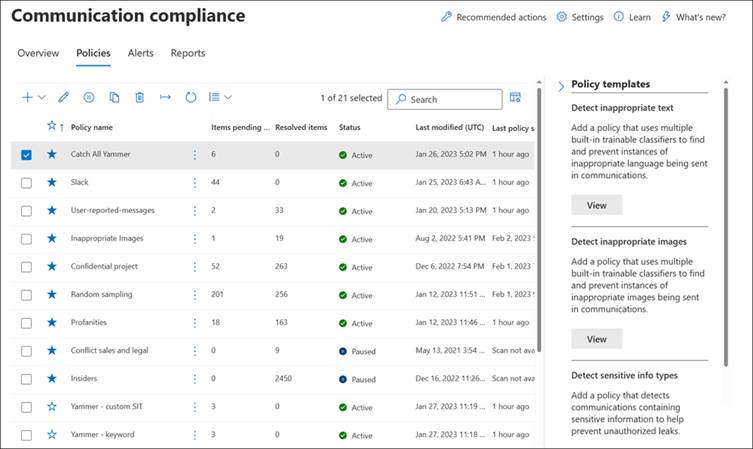Toggle favorite star for Yammer - keyword
753x449 pixels.
[x=52, y=434]
